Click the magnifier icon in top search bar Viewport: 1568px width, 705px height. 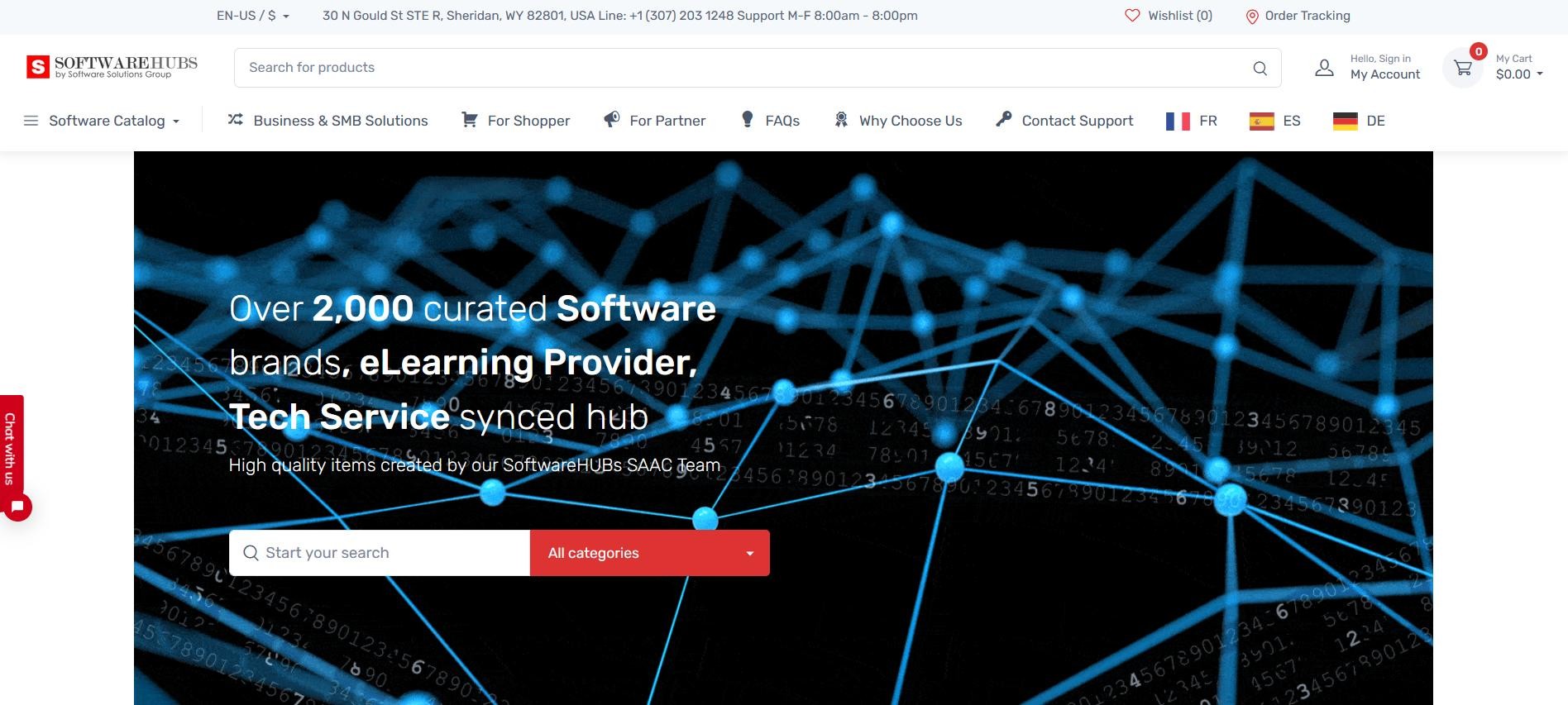pyautogui.click(x=1260, y=68)
